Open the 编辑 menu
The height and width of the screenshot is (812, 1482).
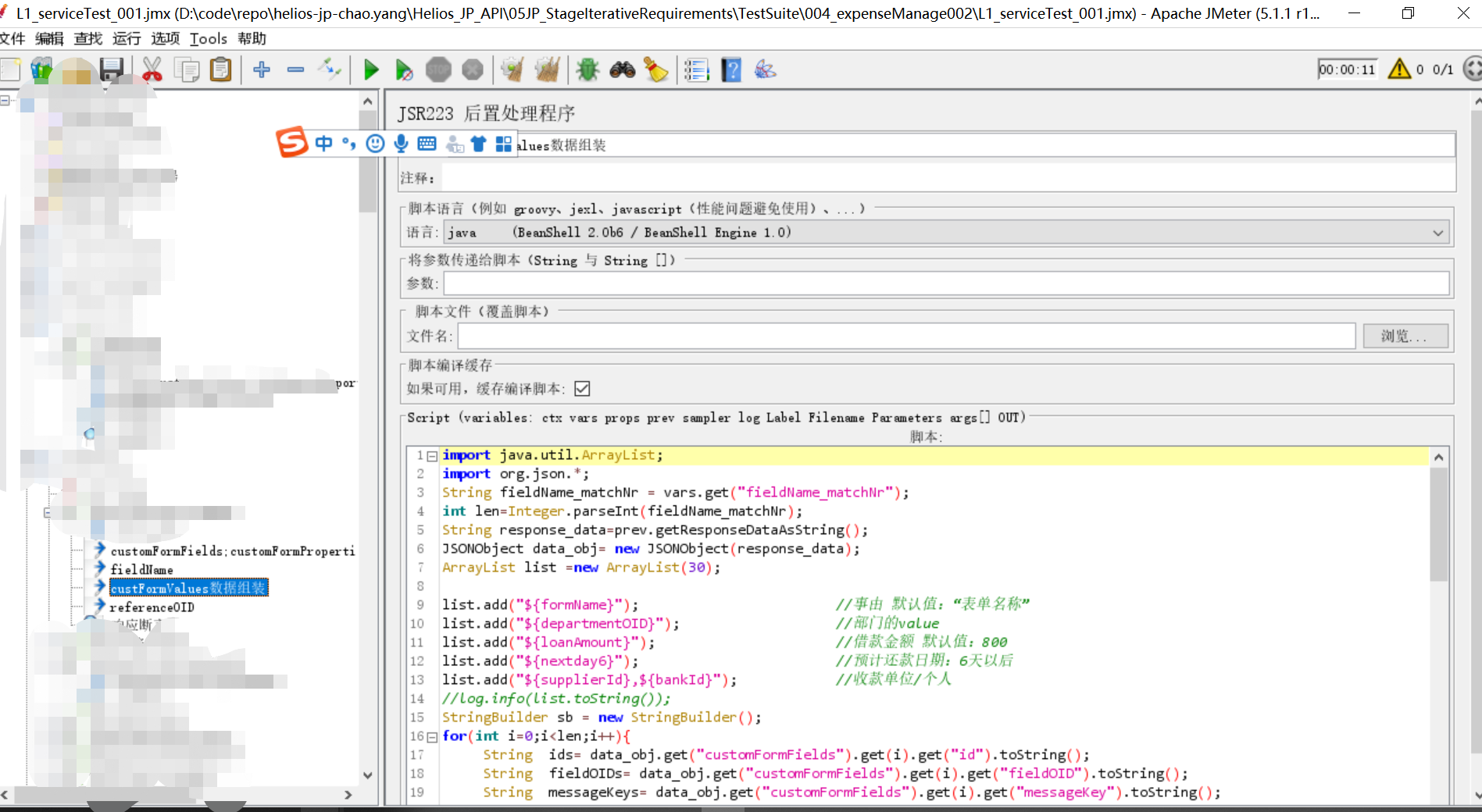(49, 38)
